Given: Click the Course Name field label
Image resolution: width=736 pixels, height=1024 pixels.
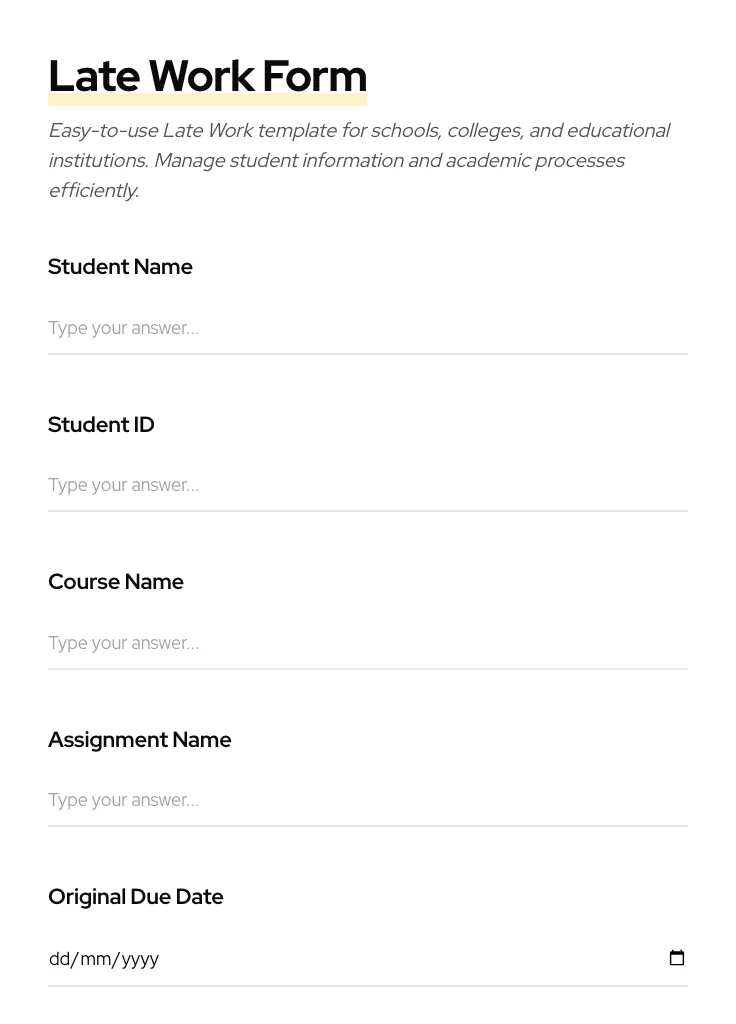Looking at the screenshot, I should (x=116, y=582).
